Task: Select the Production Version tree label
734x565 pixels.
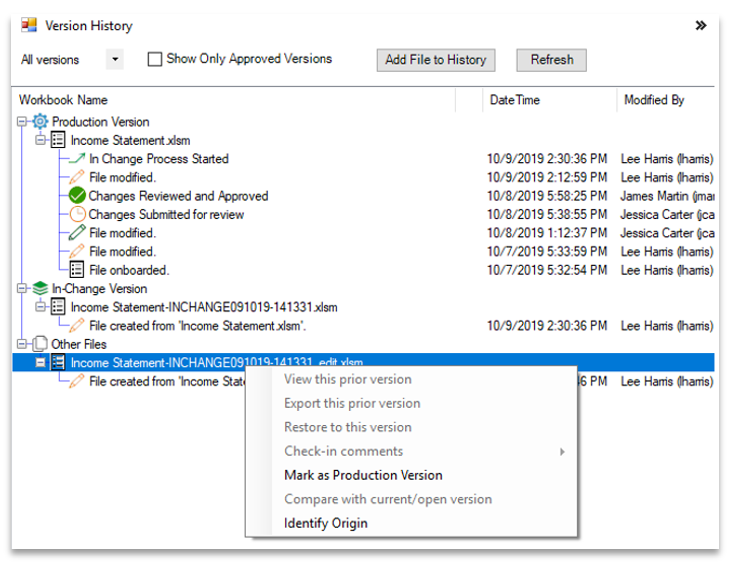Action: tap(101, 122)
